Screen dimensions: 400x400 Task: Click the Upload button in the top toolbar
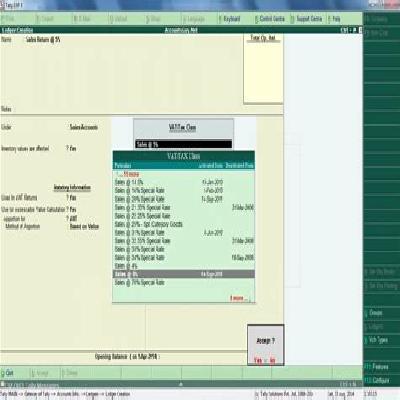(119, 19)
